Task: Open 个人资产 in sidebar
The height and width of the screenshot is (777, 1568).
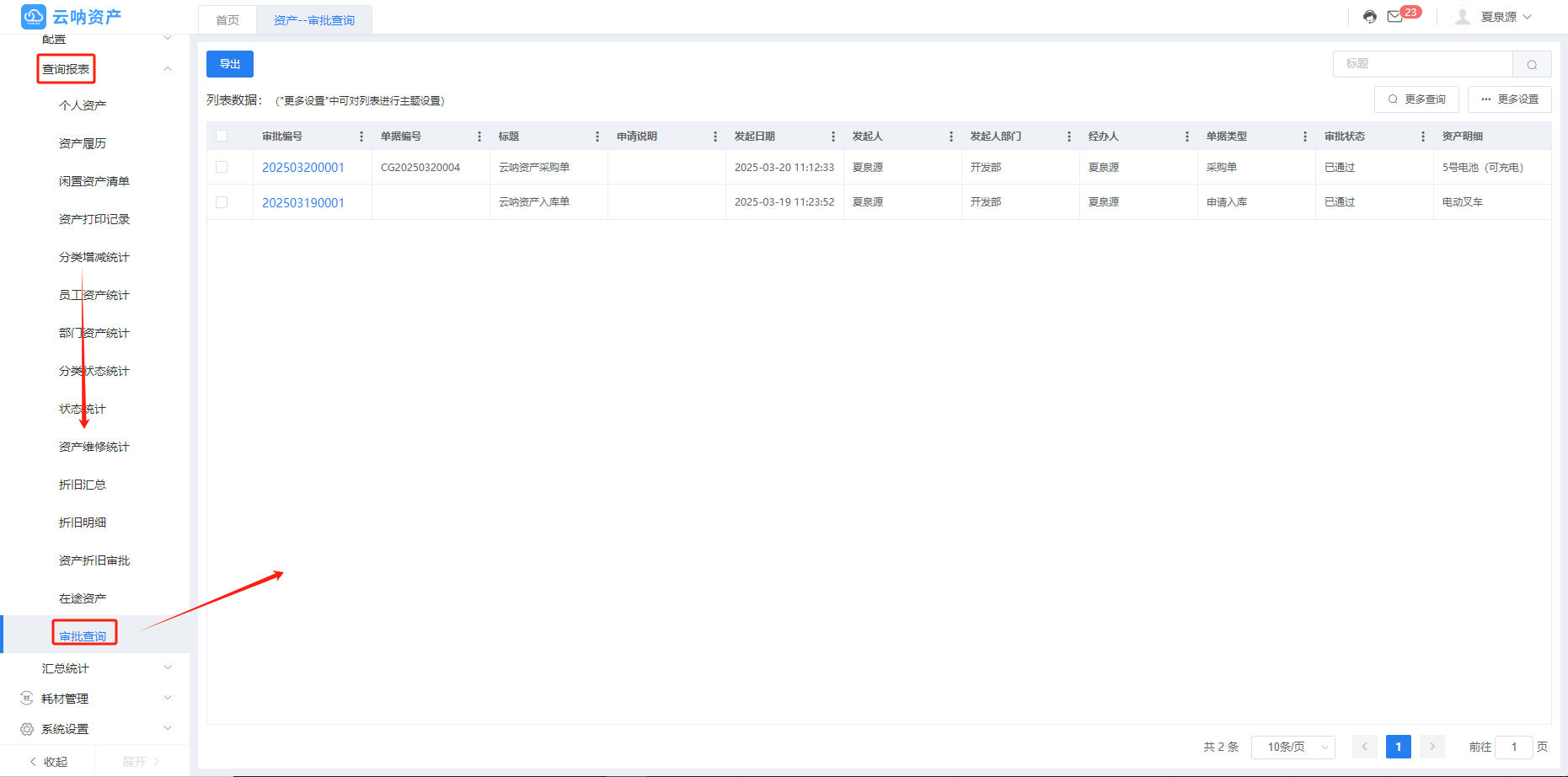Action: pyautogui.click(x=83, y=105)
